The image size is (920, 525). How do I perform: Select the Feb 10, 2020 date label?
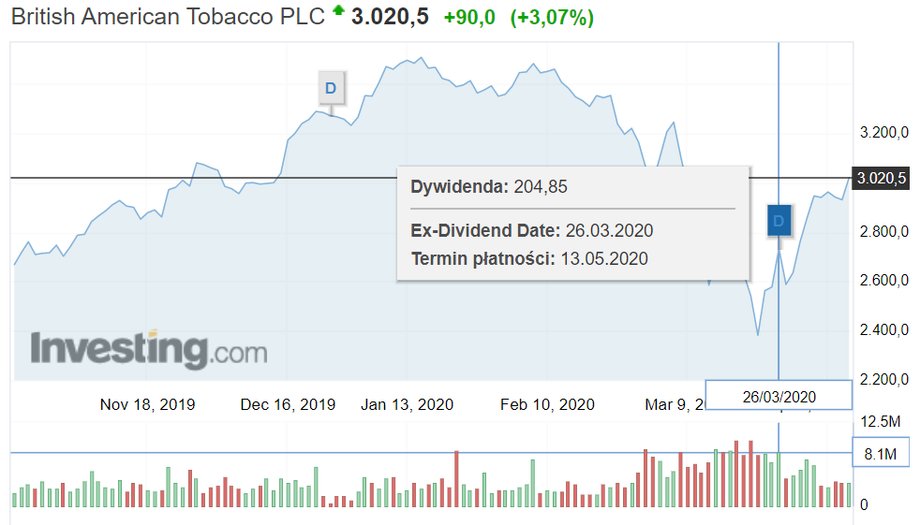[547, 404]
